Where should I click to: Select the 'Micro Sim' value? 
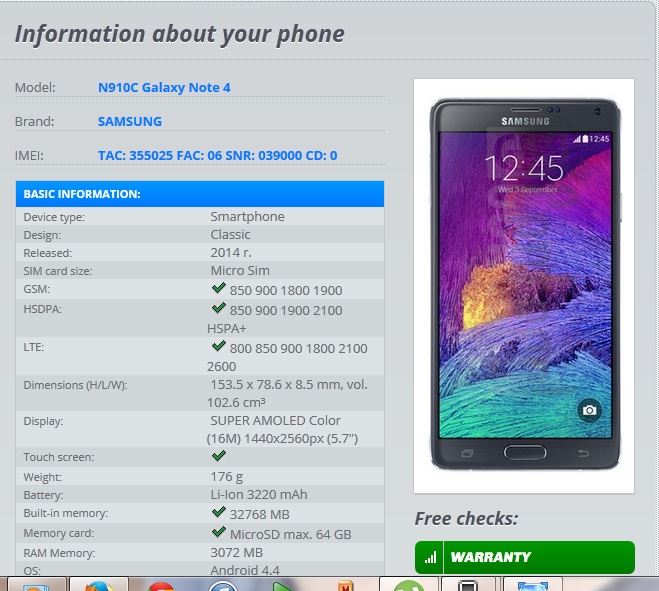pyautogui.click(x=240, y=271)
